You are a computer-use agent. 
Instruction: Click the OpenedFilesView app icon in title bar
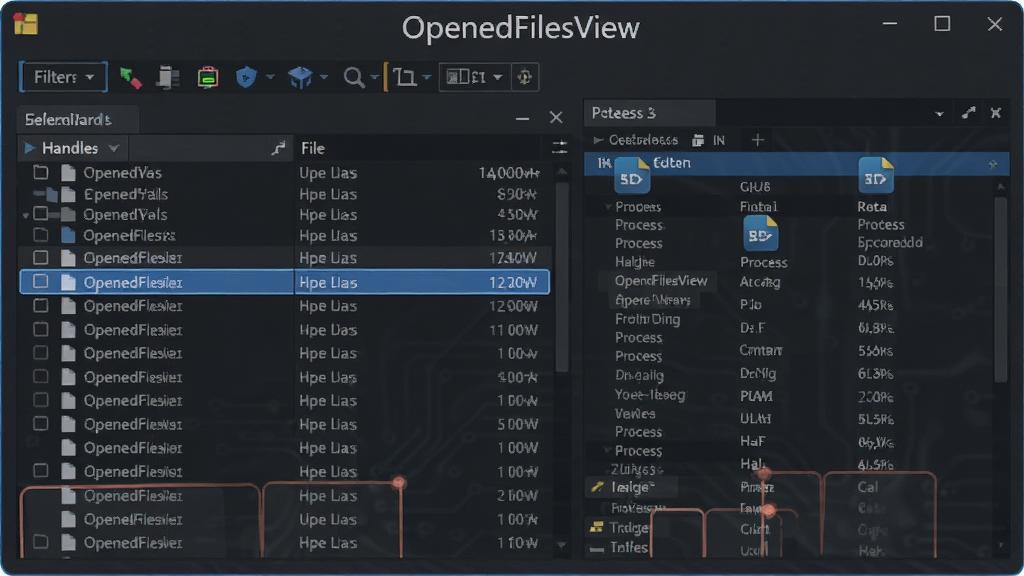pyautogui.click(x=25, y=24)
